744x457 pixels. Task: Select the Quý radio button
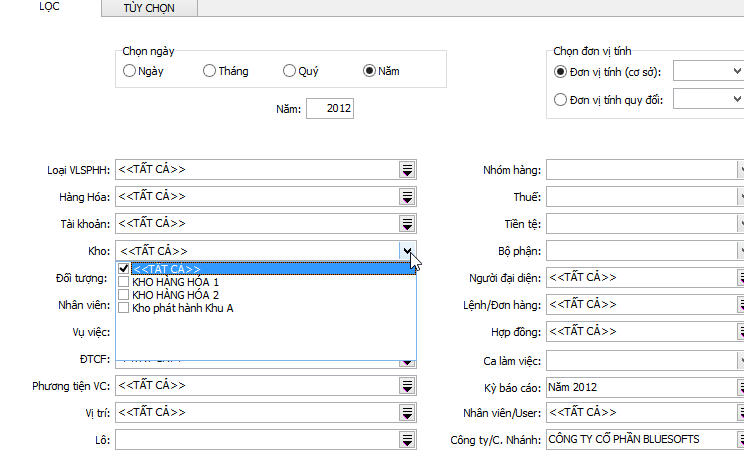coord(289,71)
